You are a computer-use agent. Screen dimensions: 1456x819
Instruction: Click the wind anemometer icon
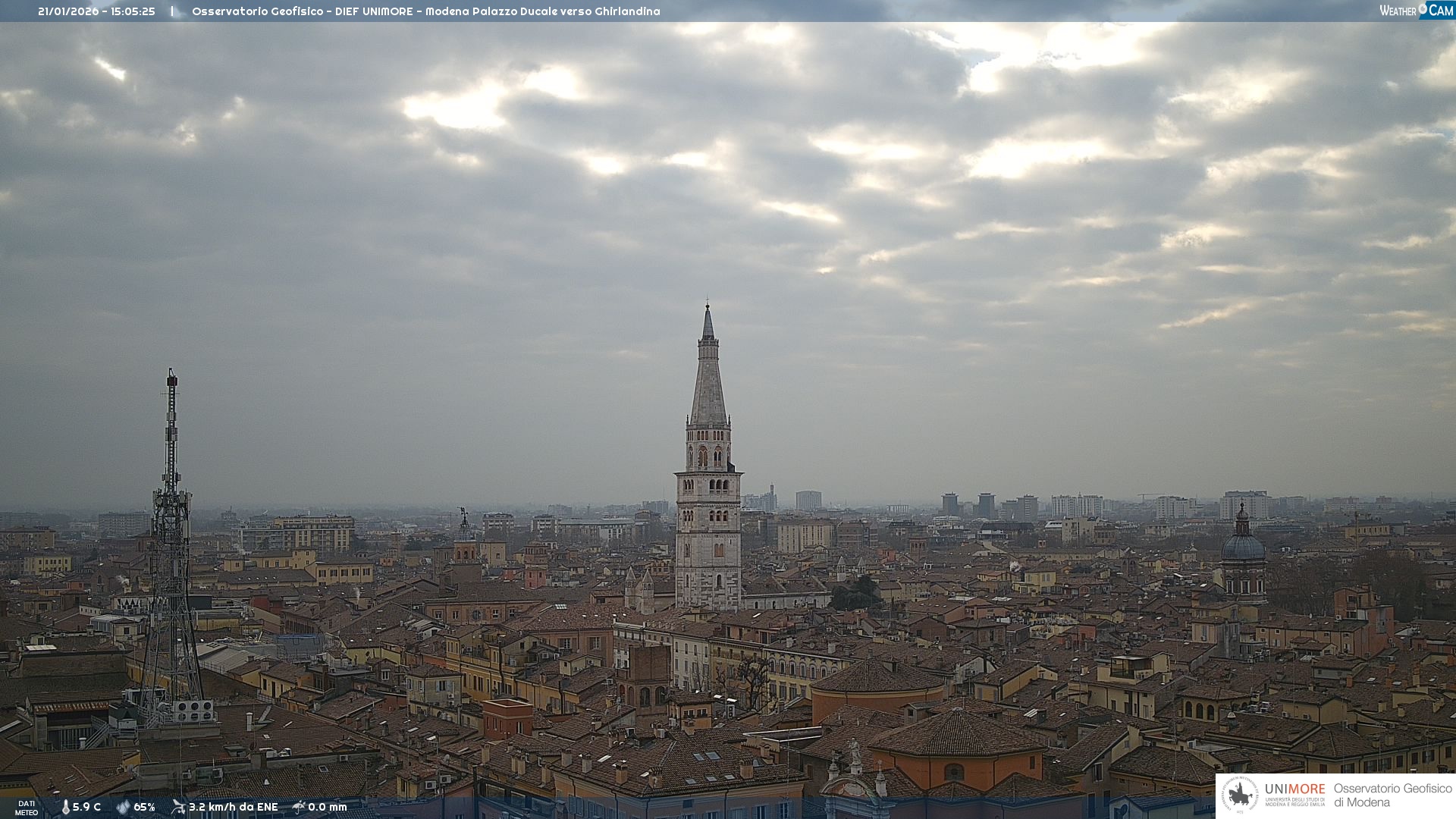tap(178, 807)
